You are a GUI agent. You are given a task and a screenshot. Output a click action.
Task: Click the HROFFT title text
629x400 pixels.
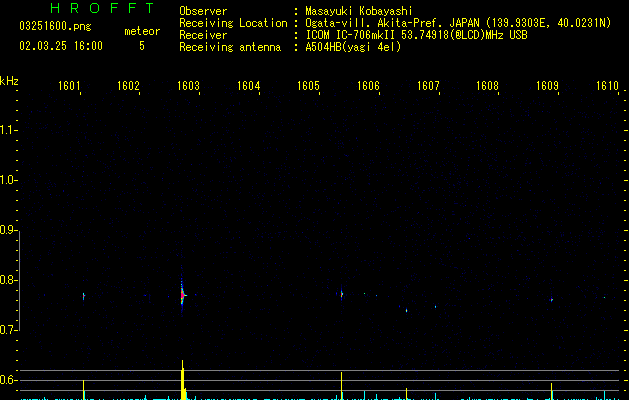[x=102, y=8]
